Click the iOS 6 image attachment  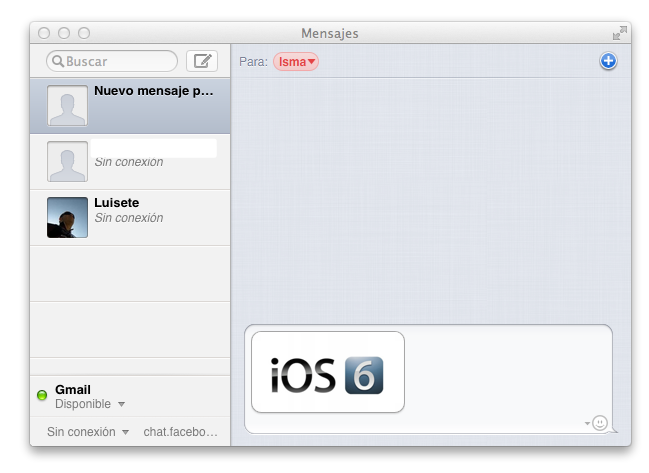(x=328, y=372)
